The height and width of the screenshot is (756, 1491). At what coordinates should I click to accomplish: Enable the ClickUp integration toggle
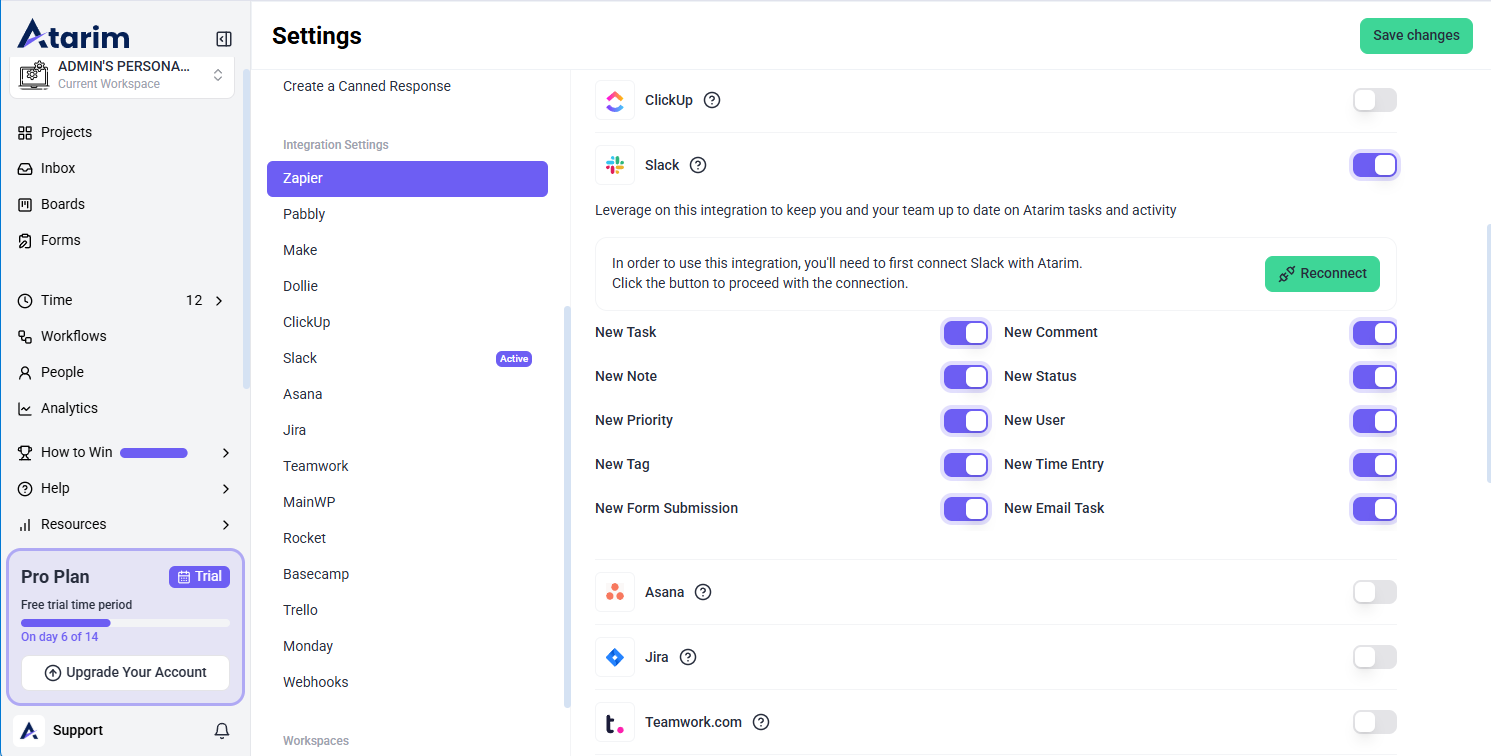1375,100
